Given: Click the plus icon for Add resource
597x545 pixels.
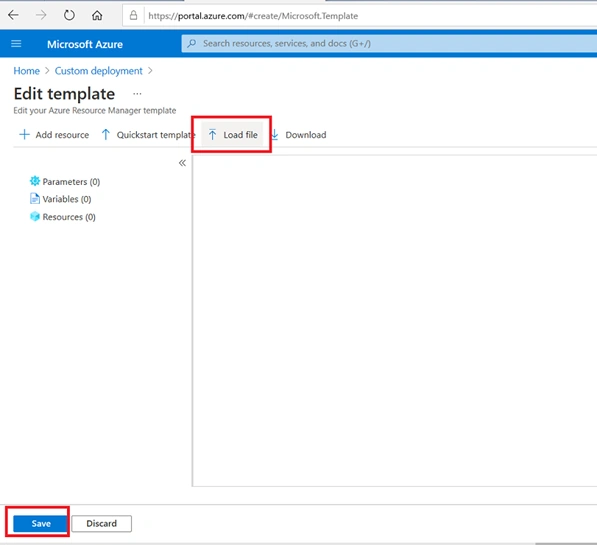Looking at the screenshot, I should (24, 134).
